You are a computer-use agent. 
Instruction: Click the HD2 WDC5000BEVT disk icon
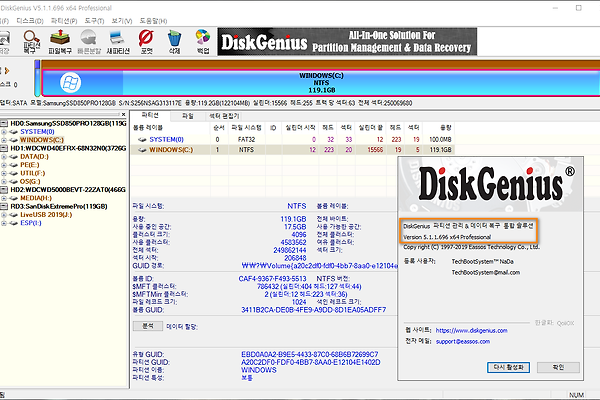(5, 189)
